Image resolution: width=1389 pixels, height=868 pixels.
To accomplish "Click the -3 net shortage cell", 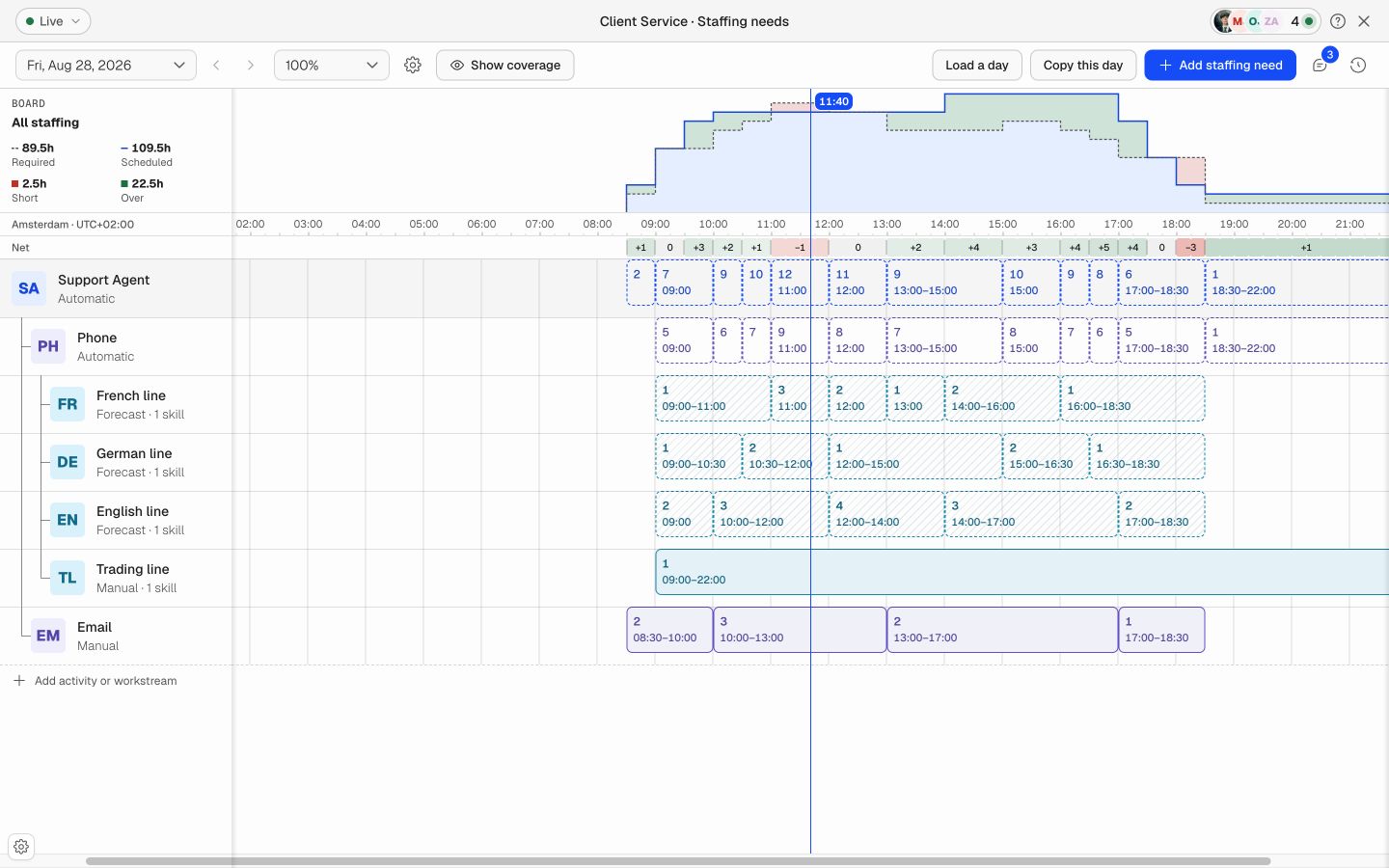I will (1190, 248).
